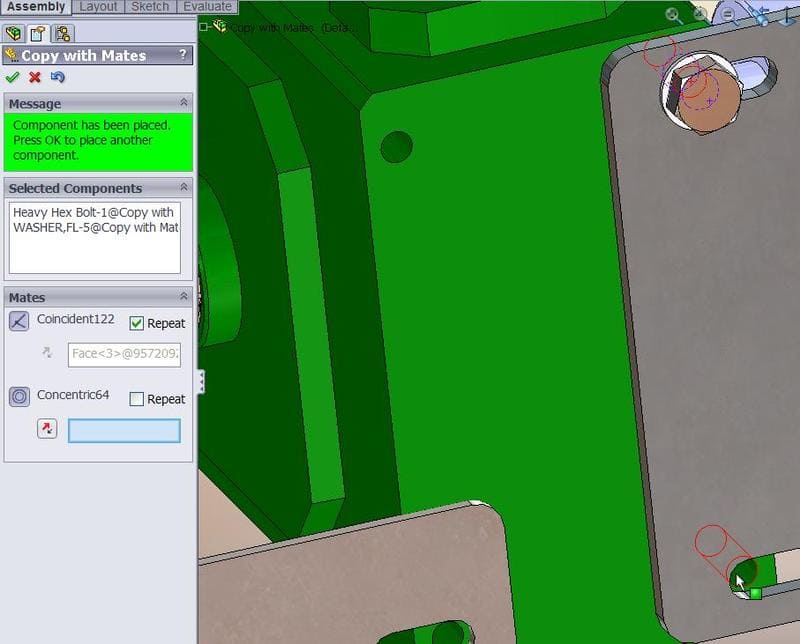Viewport: 800px width, 644px height.
Task: Click the blue undo arrow icon
Action: 57,77
